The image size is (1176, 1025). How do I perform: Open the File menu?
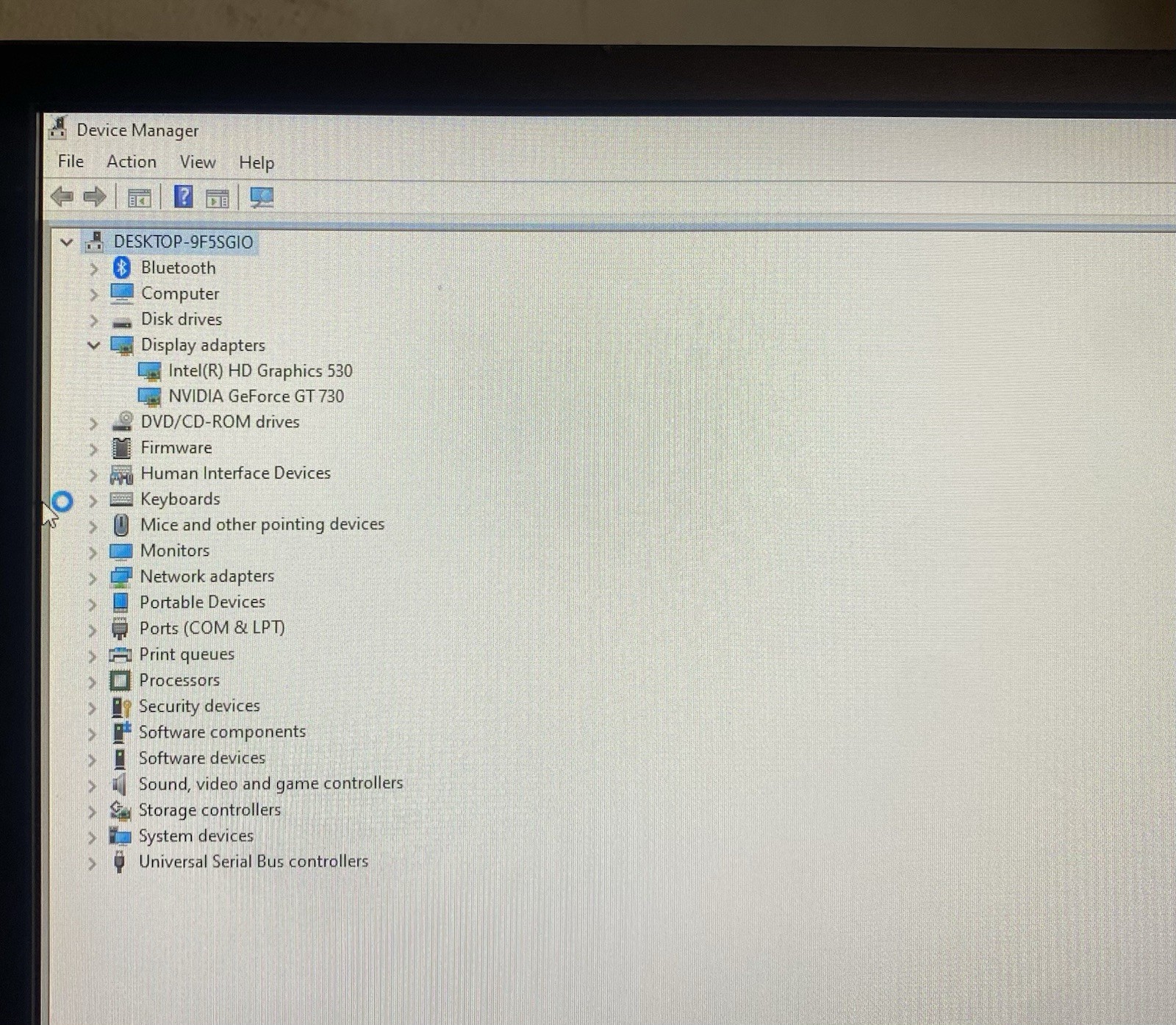point(71,161)
